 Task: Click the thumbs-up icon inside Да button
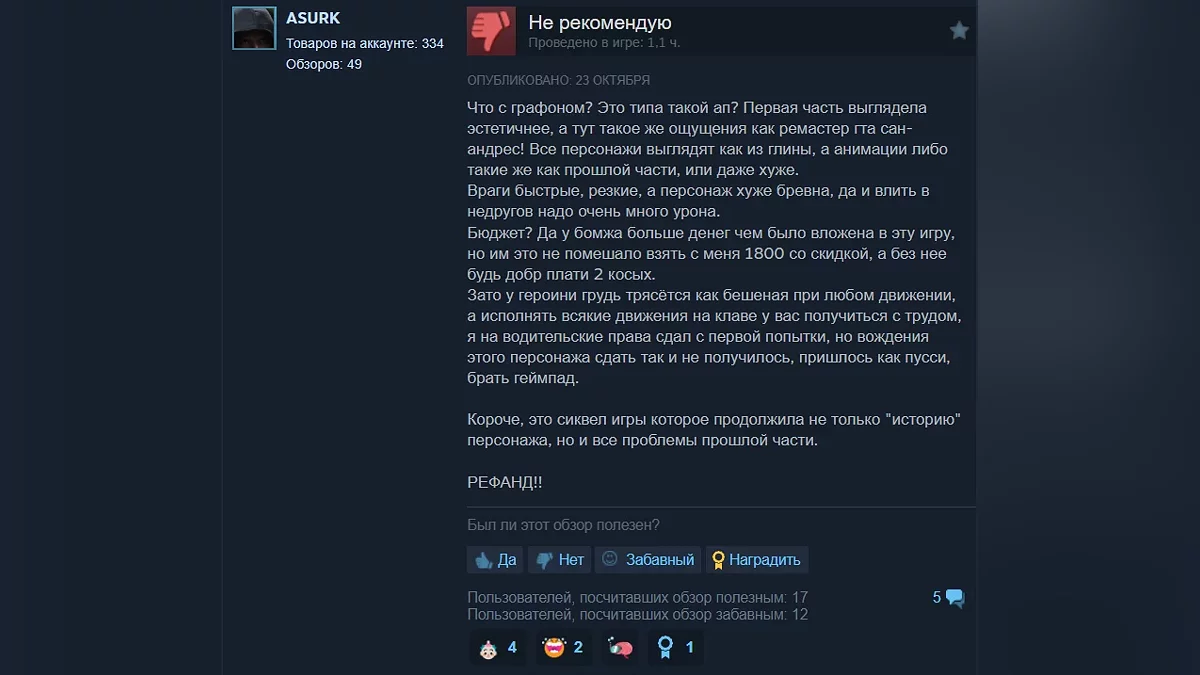click(484, 561)
